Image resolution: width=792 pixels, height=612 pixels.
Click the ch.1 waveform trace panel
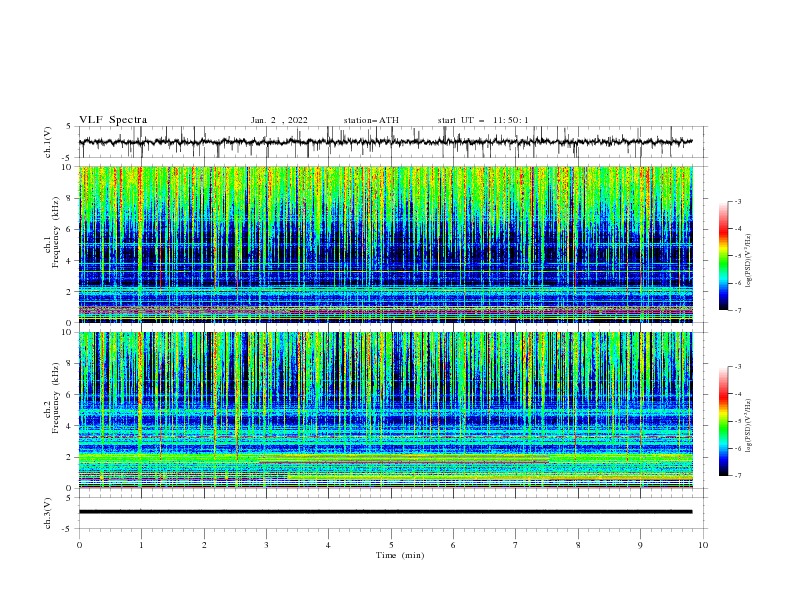click(x=392, y=142)
